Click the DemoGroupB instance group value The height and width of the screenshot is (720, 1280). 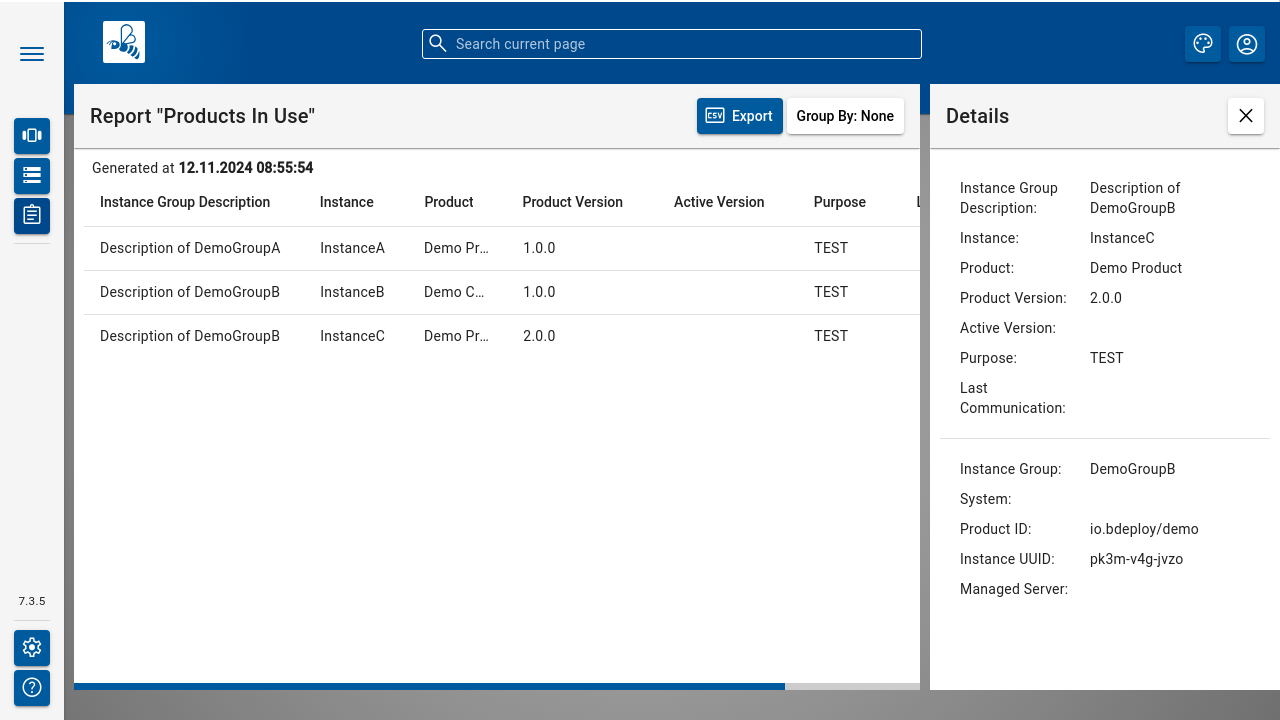(x=1132, y=469)
